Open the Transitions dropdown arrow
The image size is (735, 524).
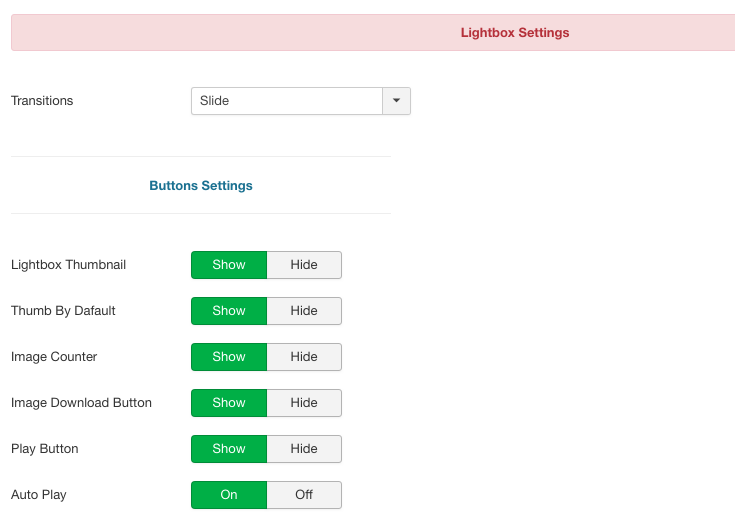click(x=396, y=101)
